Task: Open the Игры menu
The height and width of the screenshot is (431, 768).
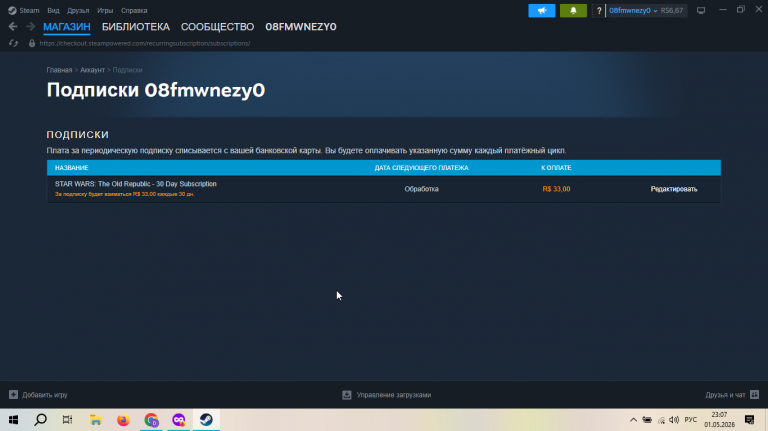Action: (x=105, y=10)
